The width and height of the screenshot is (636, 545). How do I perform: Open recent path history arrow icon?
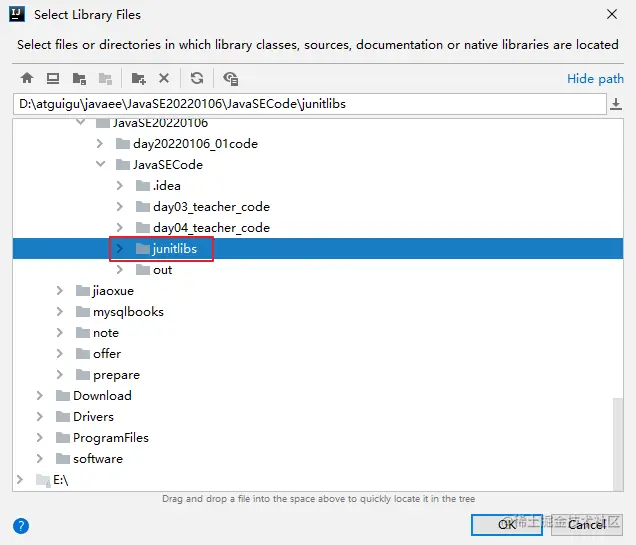pyautogui.click(x=616, y=104)
